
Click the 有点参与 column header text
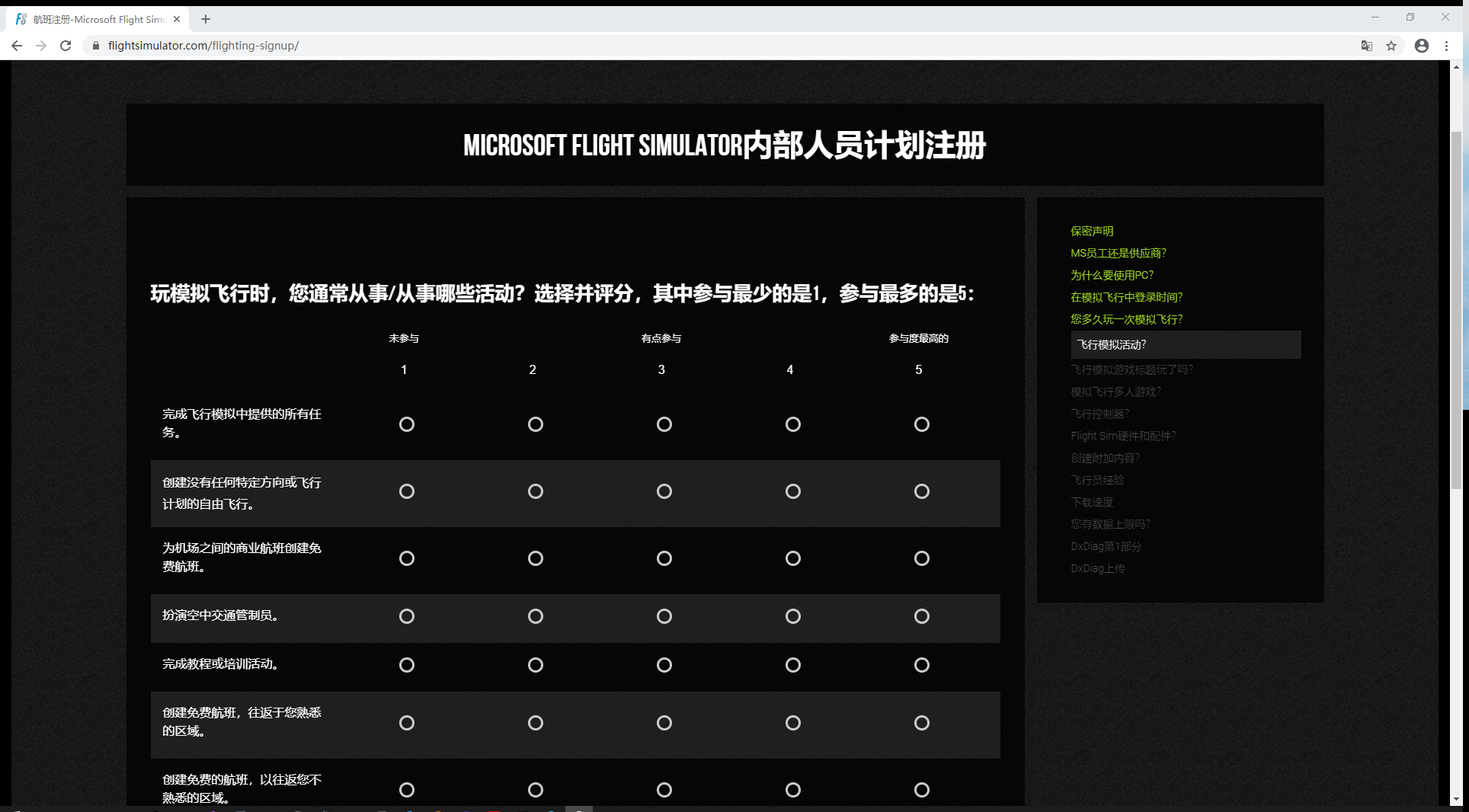pyautogui.click(x=661, y=338)
